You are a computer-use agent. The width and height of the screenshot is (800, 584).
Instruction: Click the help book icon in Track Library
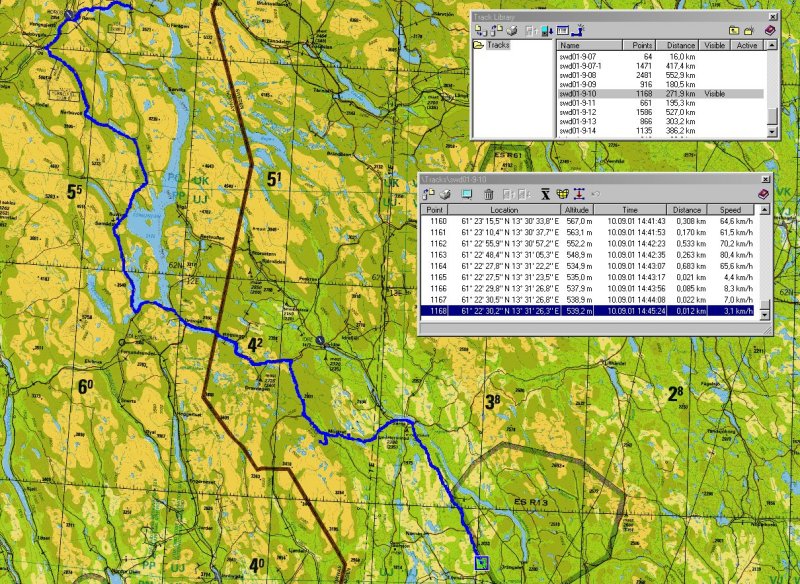769,30
